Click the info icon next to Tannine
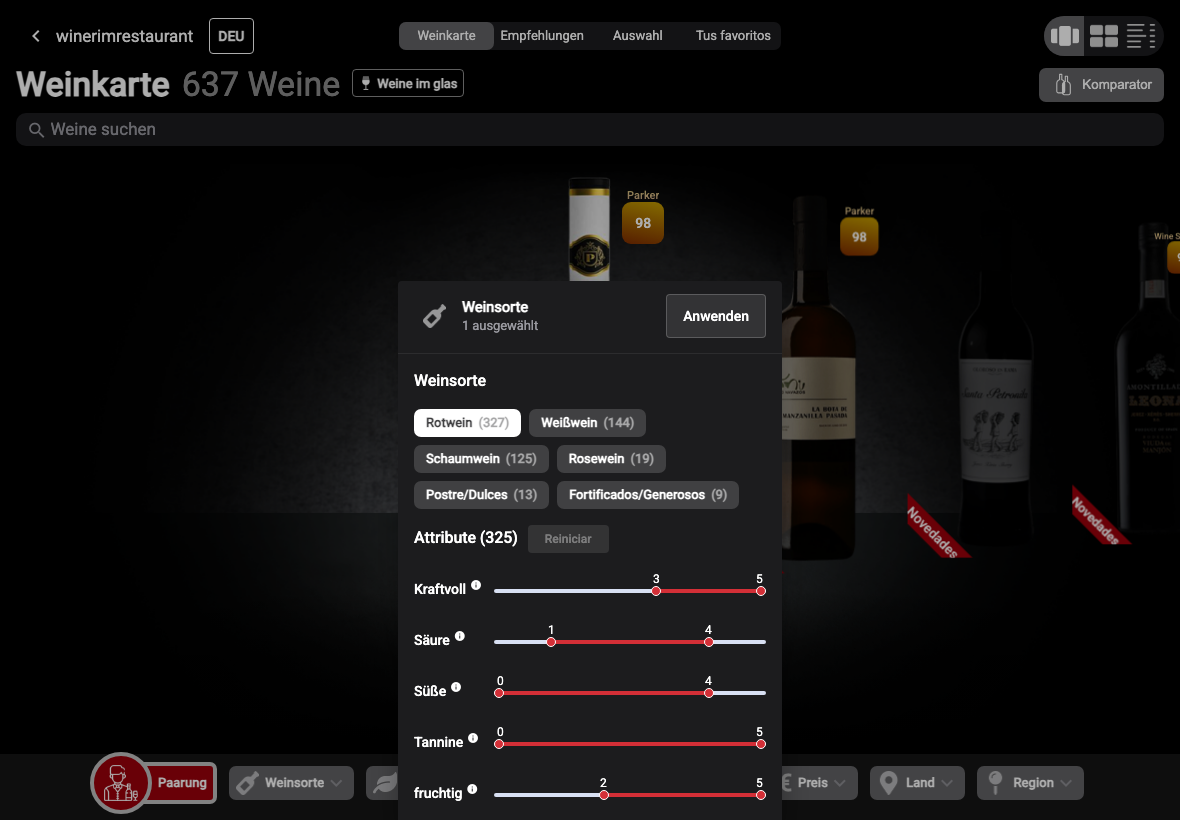This screenshot has height=820, width=1180. click(x=473, y=739)
